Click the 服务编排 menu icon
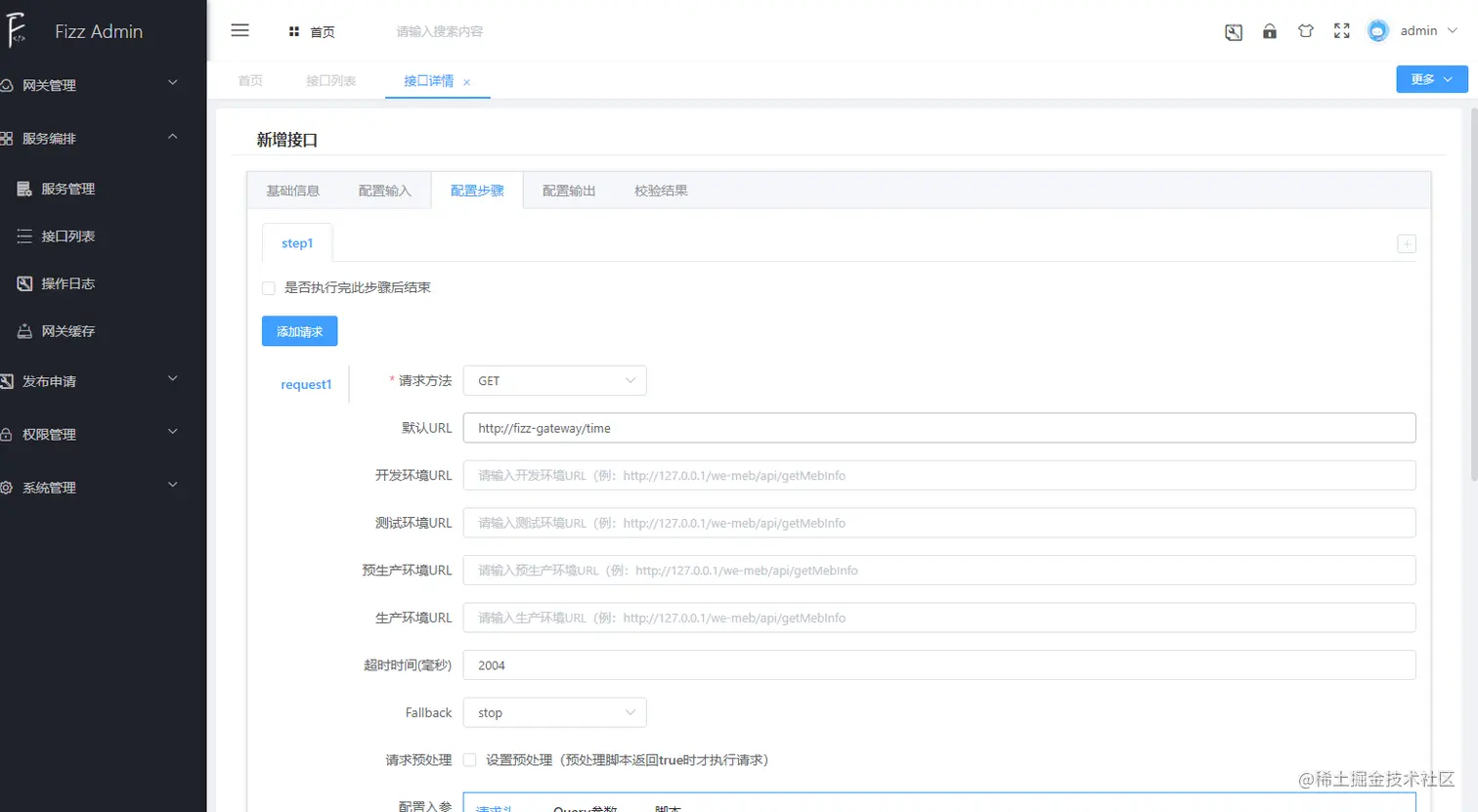Screen dimensions: 1478x812 pos(7,139)
